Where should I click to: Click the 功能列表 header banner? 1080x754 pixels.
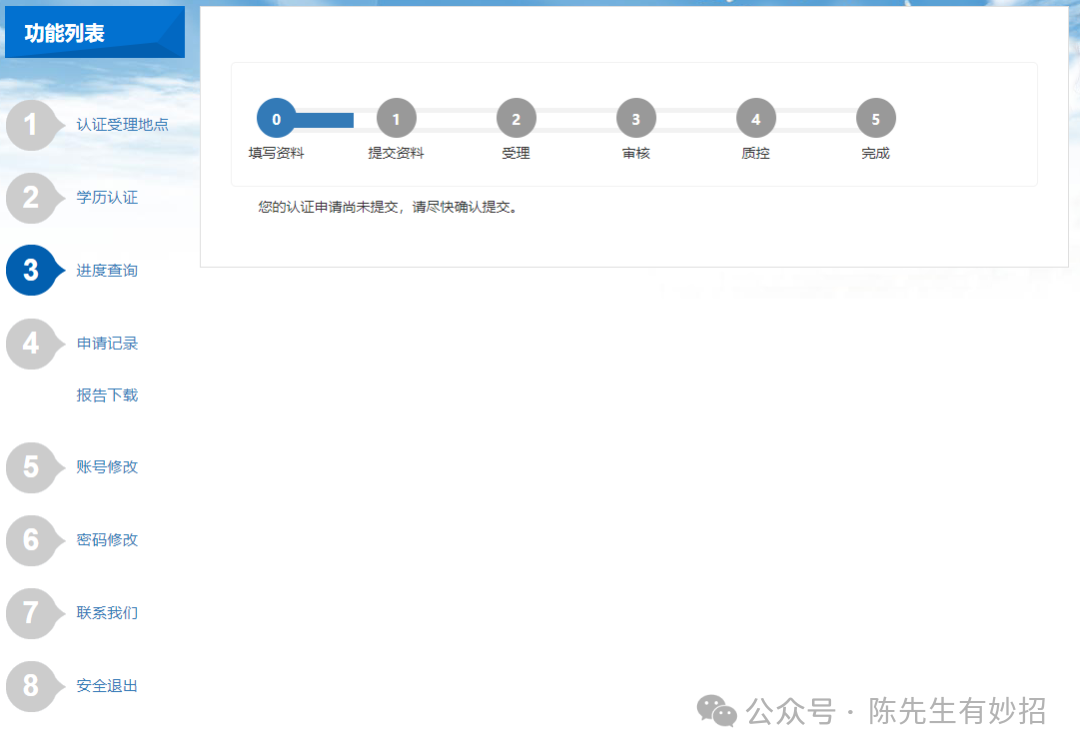pos(94,31)
